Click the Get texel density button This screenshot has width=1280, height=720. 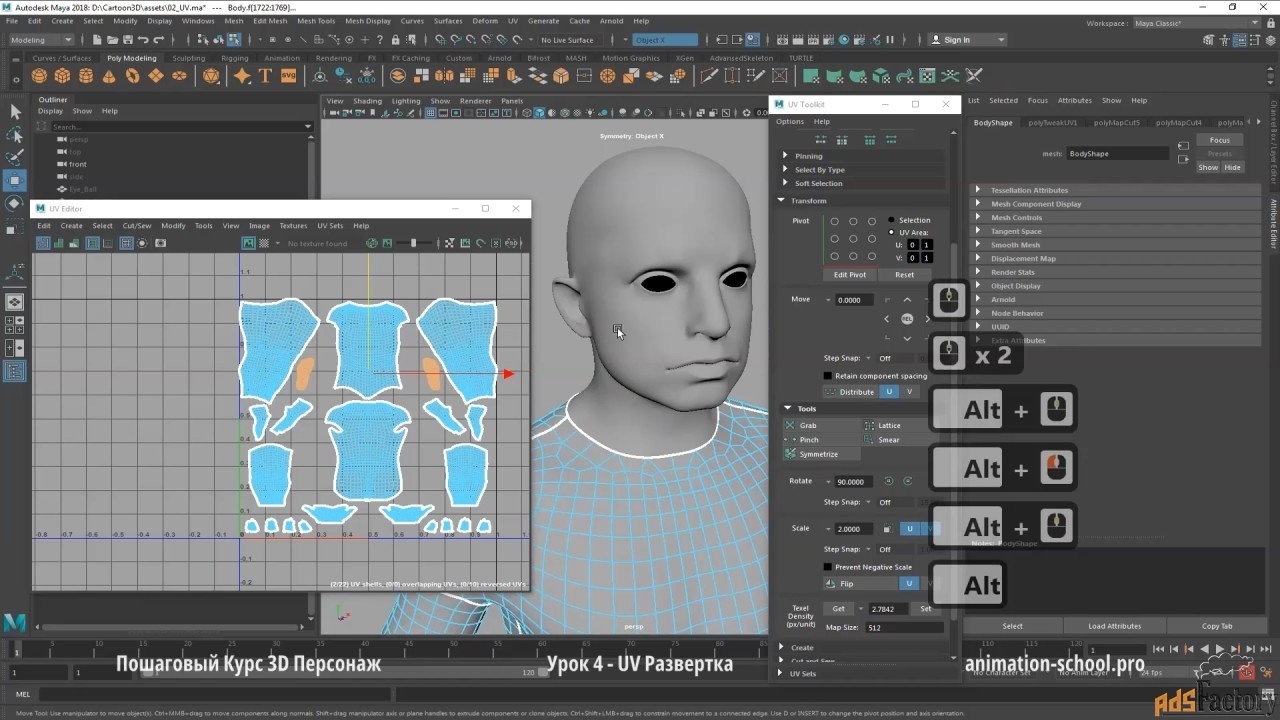pos(838,608)
